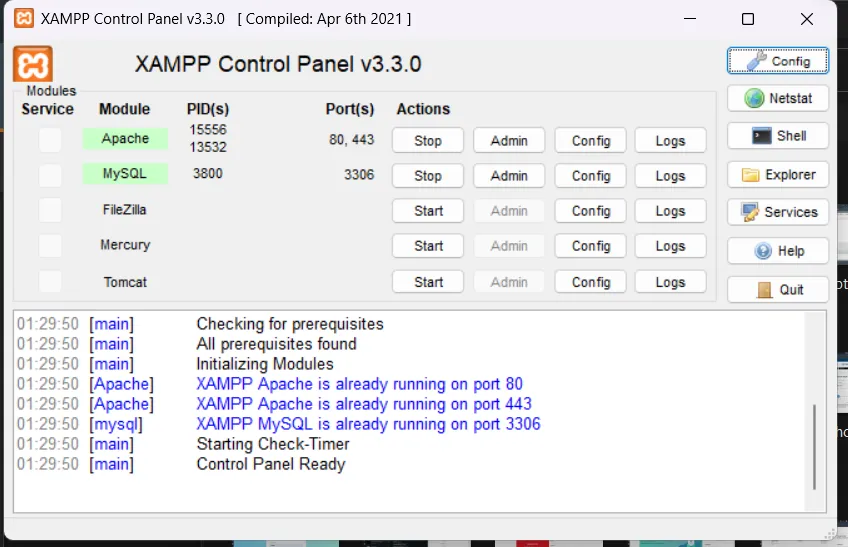This screenshot has height=547, width=848.
Task: Click the Mercury module name
Action: tap(125, 245)
